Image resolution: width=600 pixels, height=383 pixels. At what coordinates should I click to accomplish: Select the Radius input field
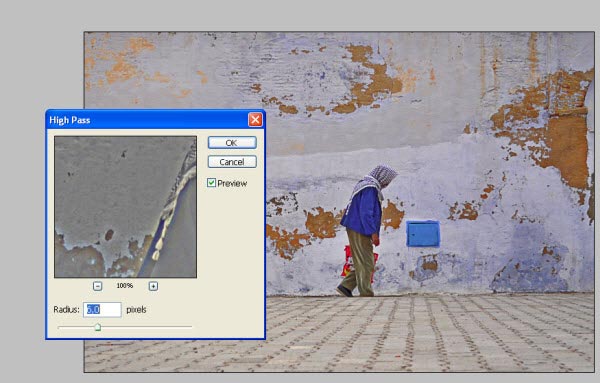102,310
